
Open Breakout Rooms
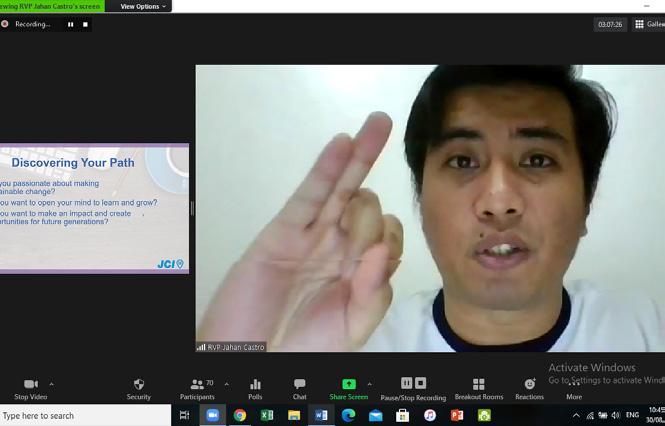pos(479,389)
